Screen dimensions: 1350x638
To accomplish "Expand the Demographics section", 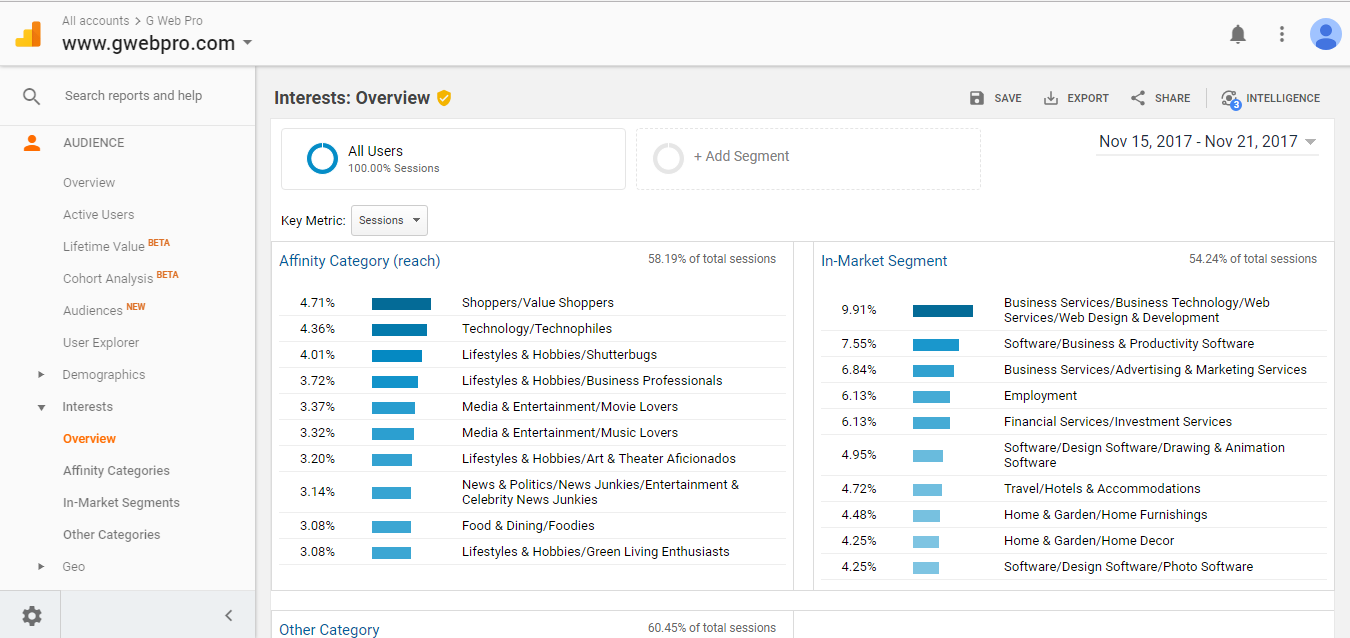I will tap(103, 375).
